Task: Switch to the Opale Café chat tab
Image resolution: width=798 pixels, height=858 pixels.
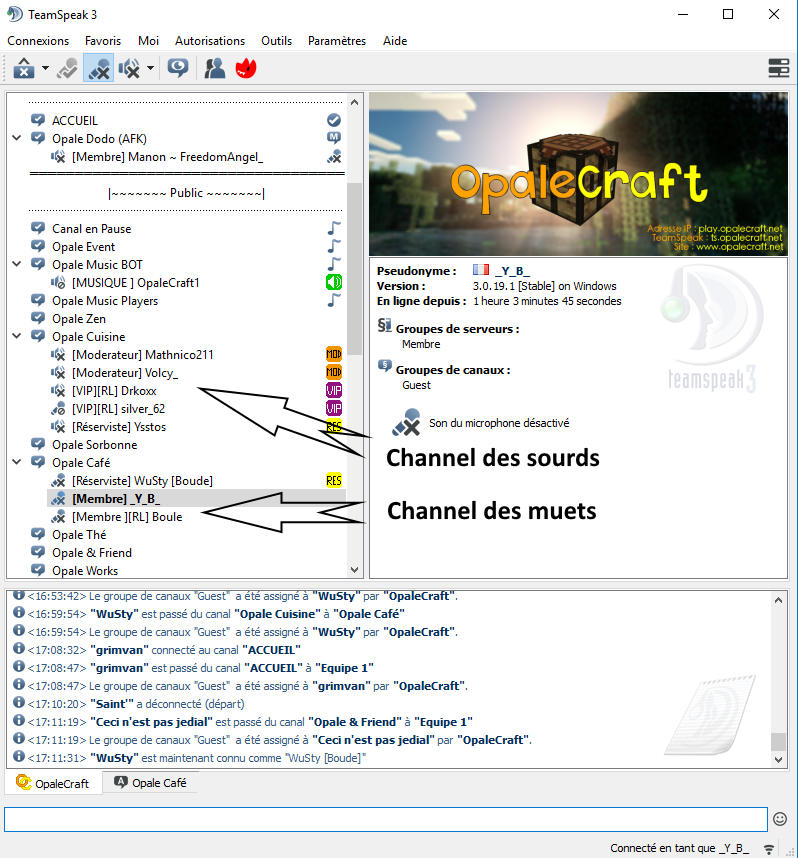Action: (x=151, y=782)
